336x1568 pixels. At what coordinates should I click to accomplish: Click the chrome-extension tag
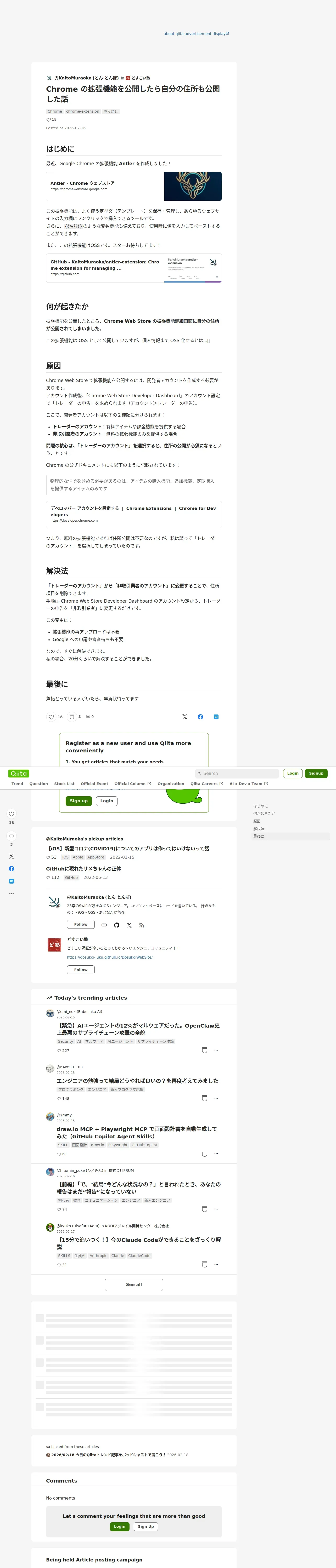click(x=82, y=111)
